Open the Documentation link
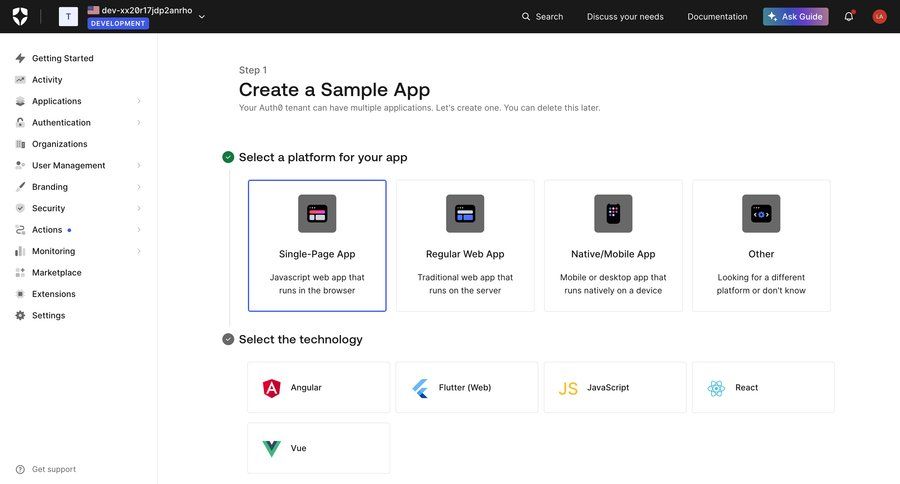The image size is (900, 484). 717,17
